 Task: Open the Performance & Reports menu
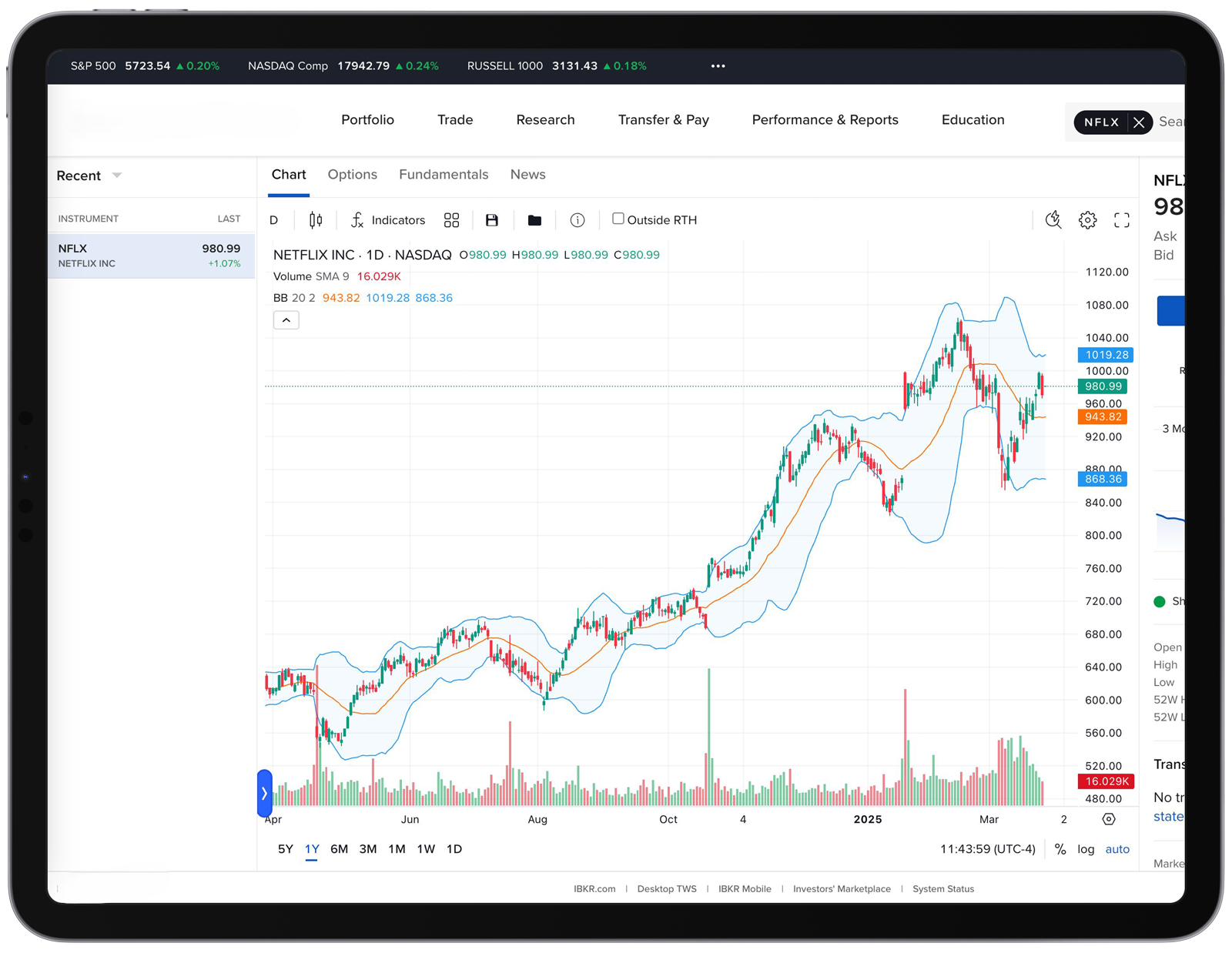[825, 120]
